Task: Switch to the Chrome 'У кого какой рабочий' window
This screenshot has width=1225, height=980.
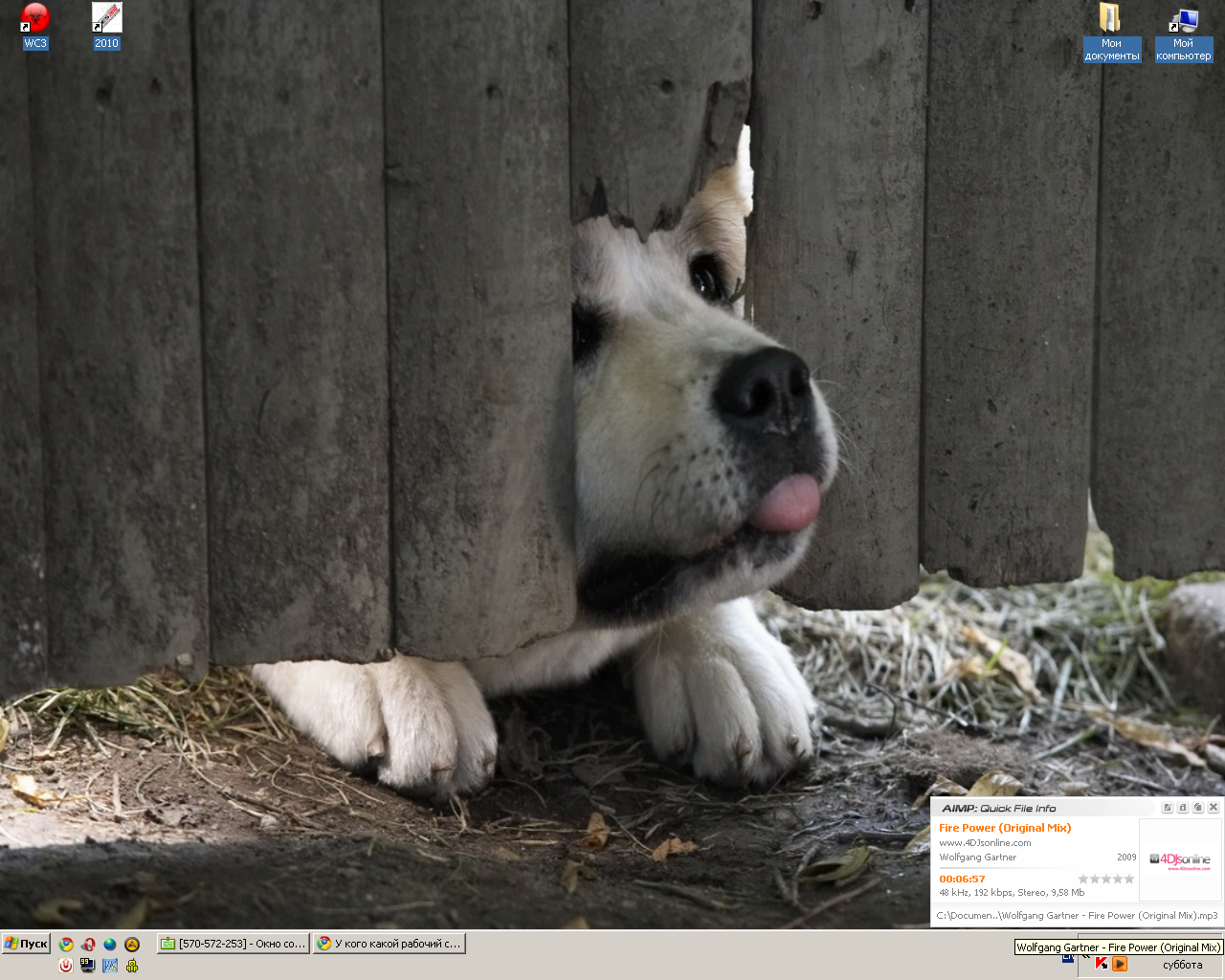Action: (x=389, y=944)
